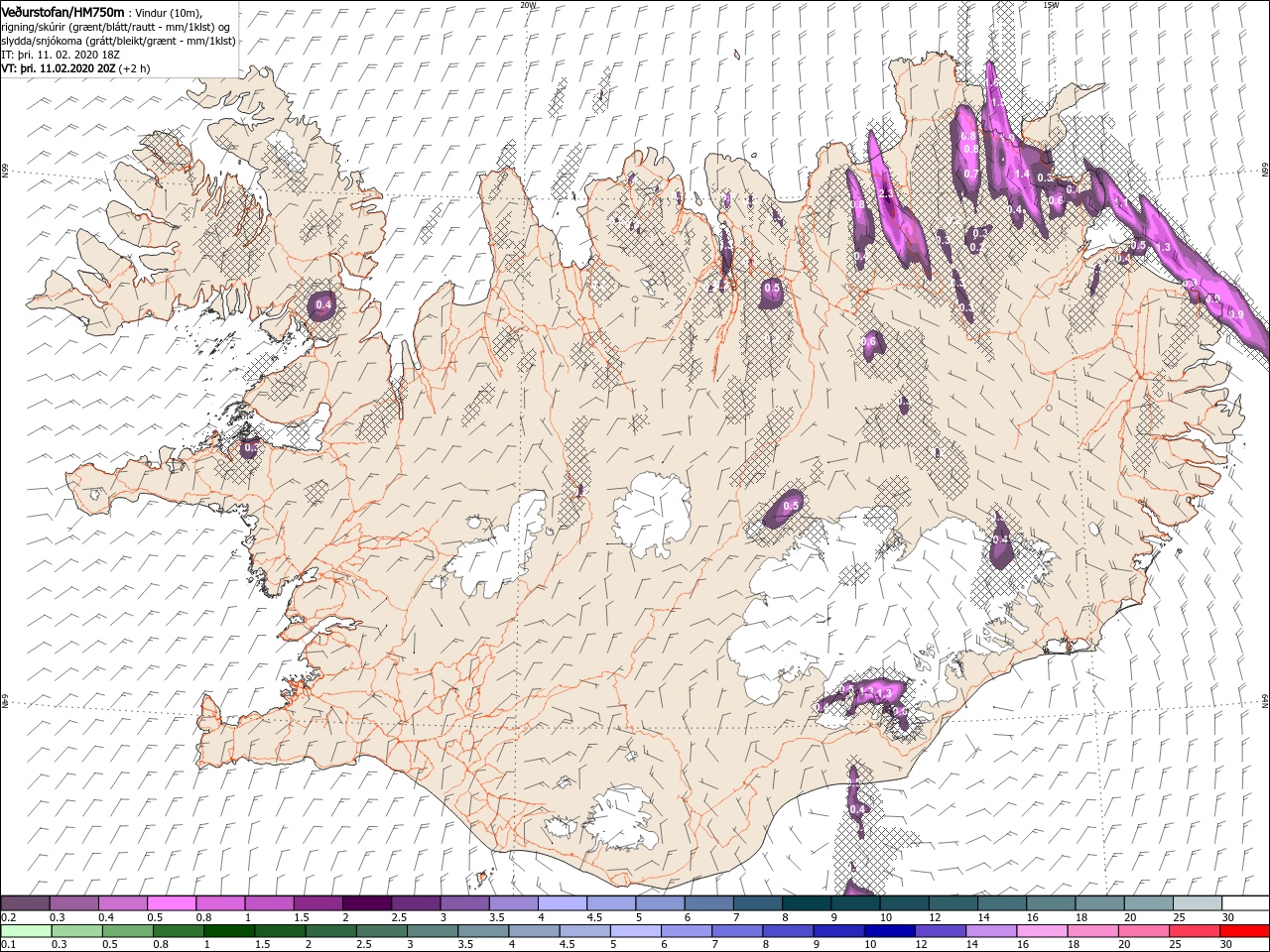
Task: Click the red swatch ending the rain scale
Action: pyautogui.click(x=1244, y=931)
